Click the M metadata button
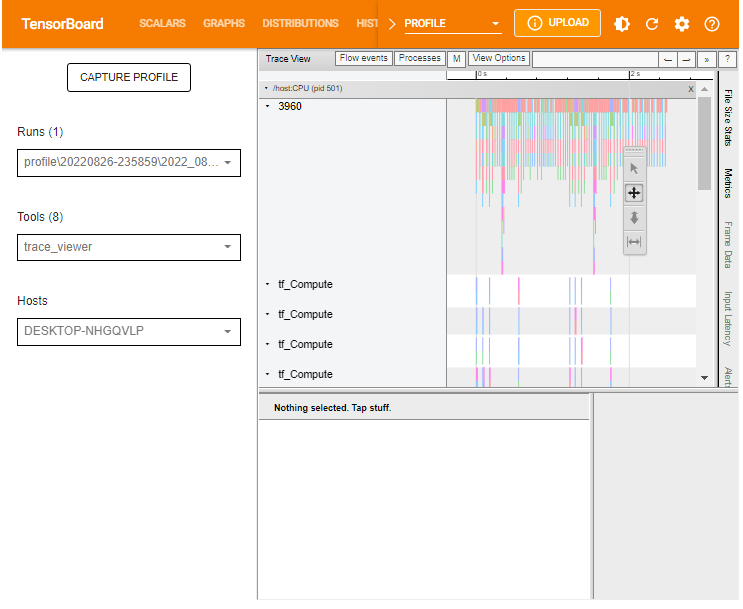The width and height of the screenshot is (743, 609). coord(456,59)
